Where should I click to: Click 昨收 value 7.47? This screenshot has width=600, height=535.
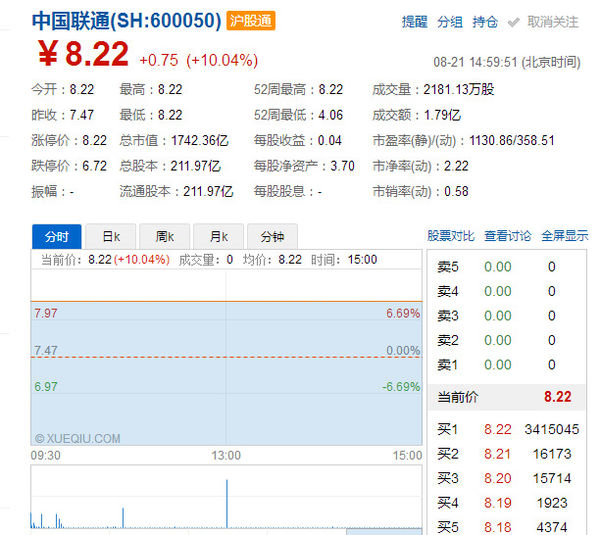coord(82,115)
